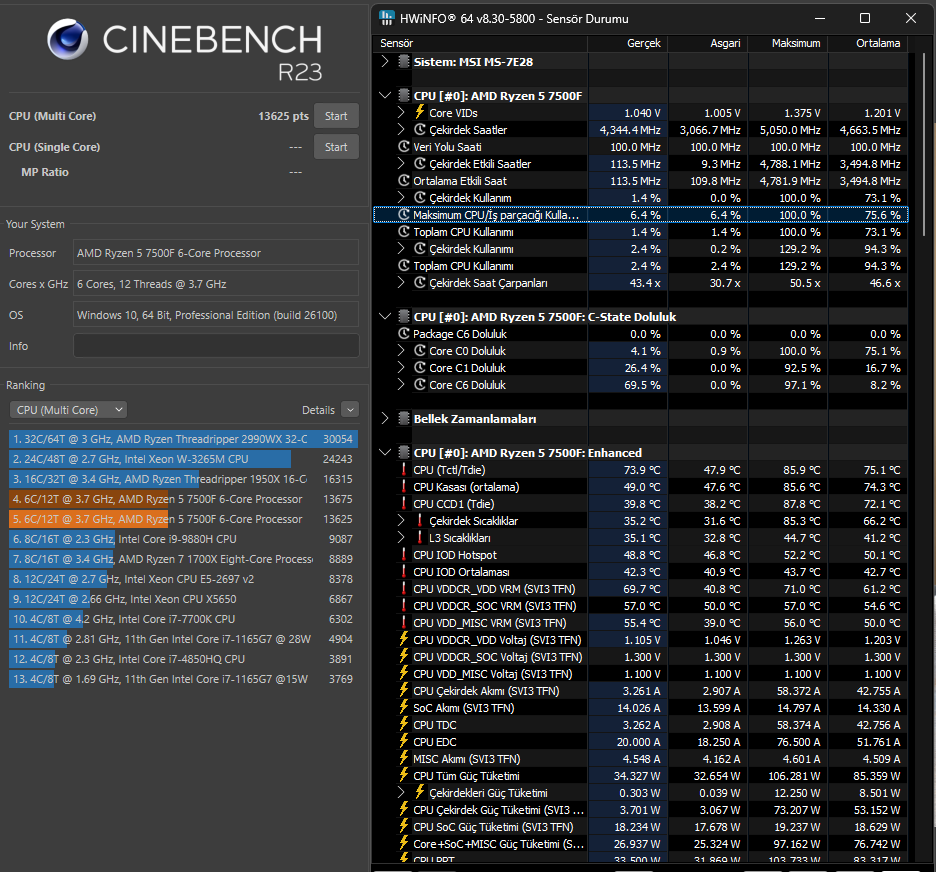Click chip icon next to Sistem: MSI MS-7E28
Viewport: 936px width, 872px height.
tap(404, 61)
